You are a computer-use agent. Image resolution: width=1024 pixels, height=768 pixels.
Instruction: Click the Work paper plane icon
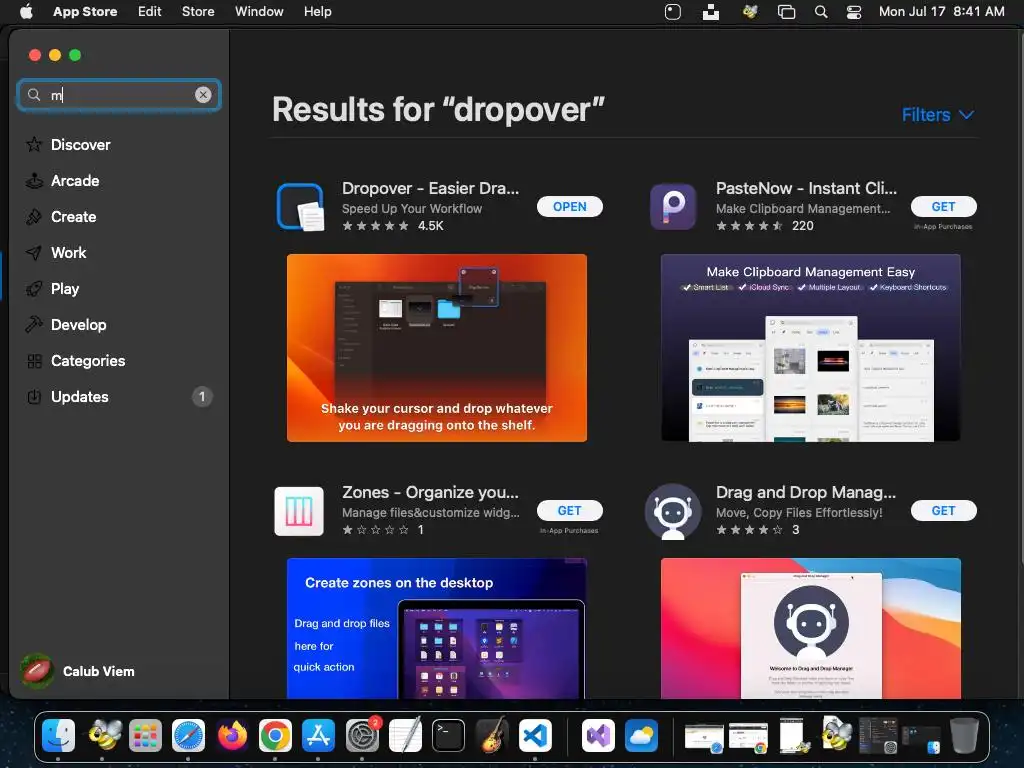tap(34, 253)
